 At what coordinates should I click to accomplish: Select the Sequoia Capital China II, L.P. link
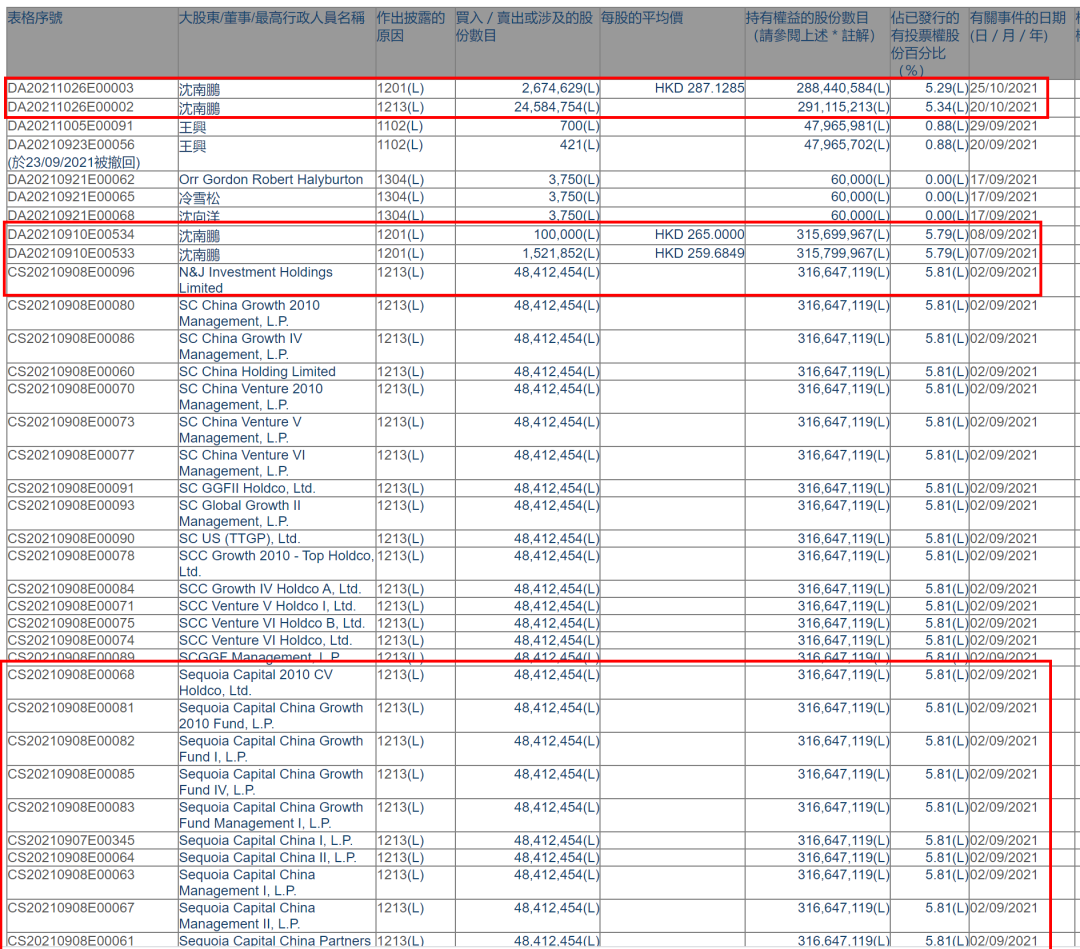(267, 858)
